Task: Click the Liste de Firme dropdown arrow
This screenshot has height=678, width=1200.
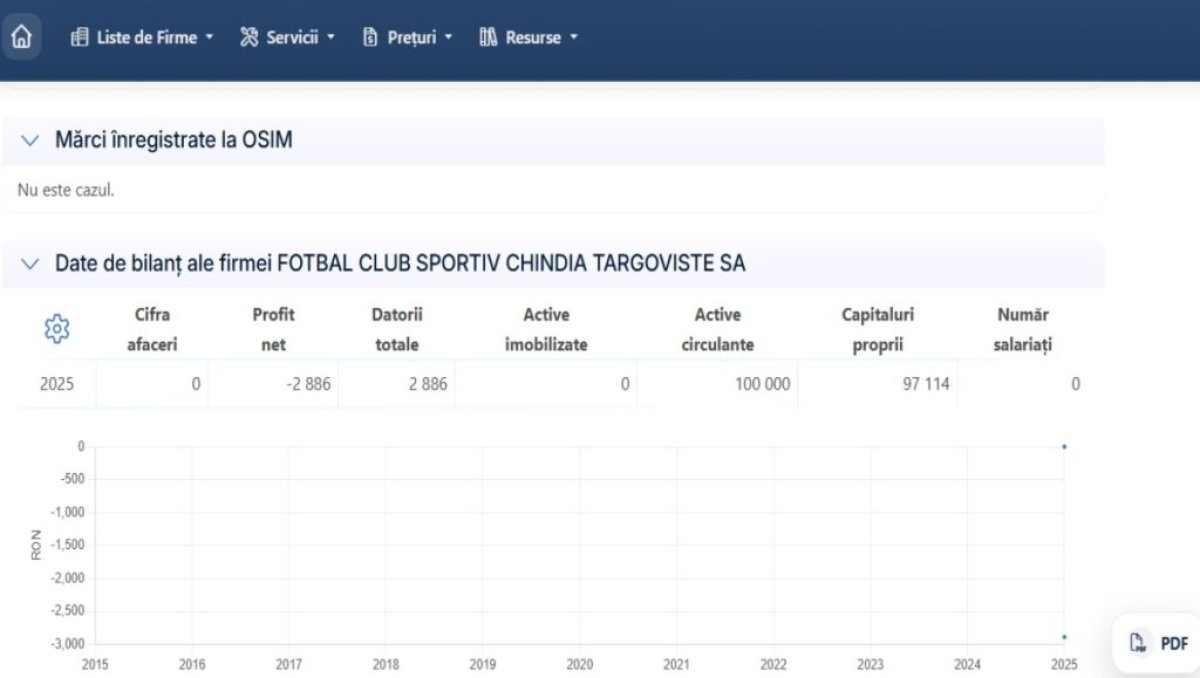Action: click(209, 38)
